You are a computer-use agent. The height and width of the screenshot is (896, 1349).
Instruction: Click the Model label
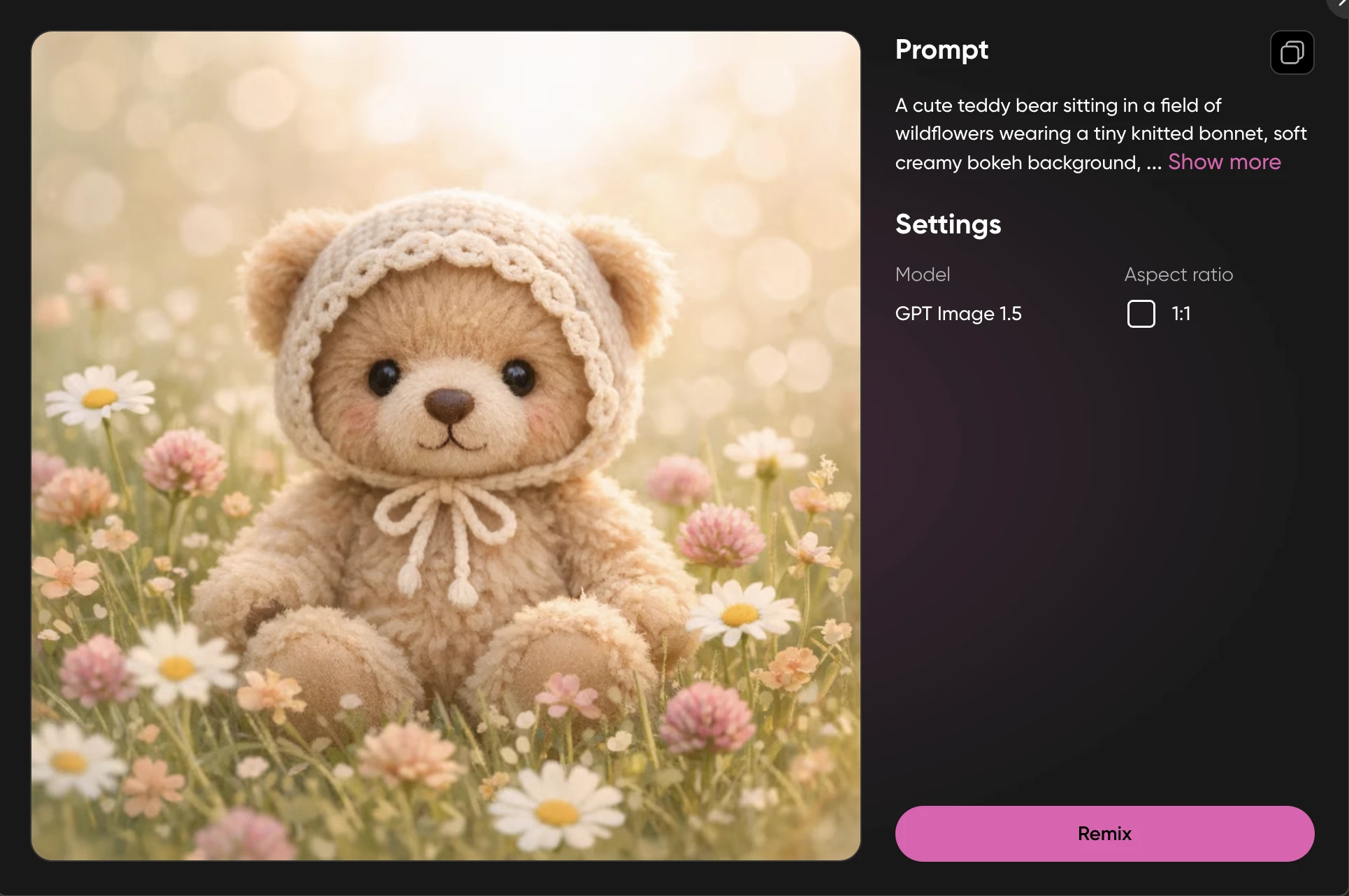[x=922, y=275]
